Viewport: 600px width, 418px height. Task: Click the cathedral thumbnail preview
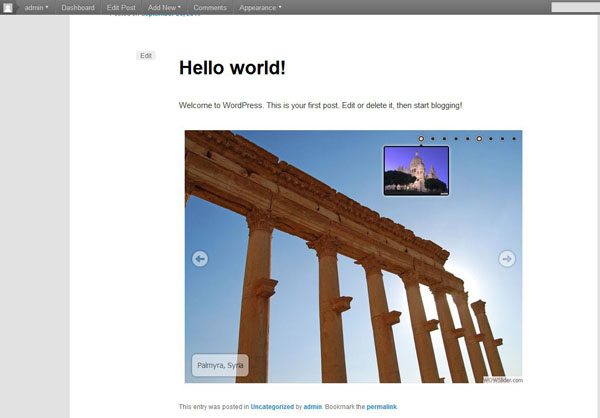coord(416,170)
